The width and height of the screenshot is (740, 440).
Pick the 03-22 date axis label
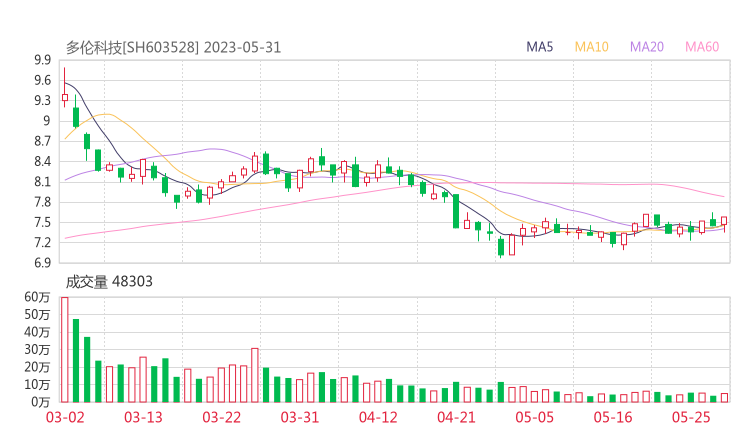[x=222, y=417]
